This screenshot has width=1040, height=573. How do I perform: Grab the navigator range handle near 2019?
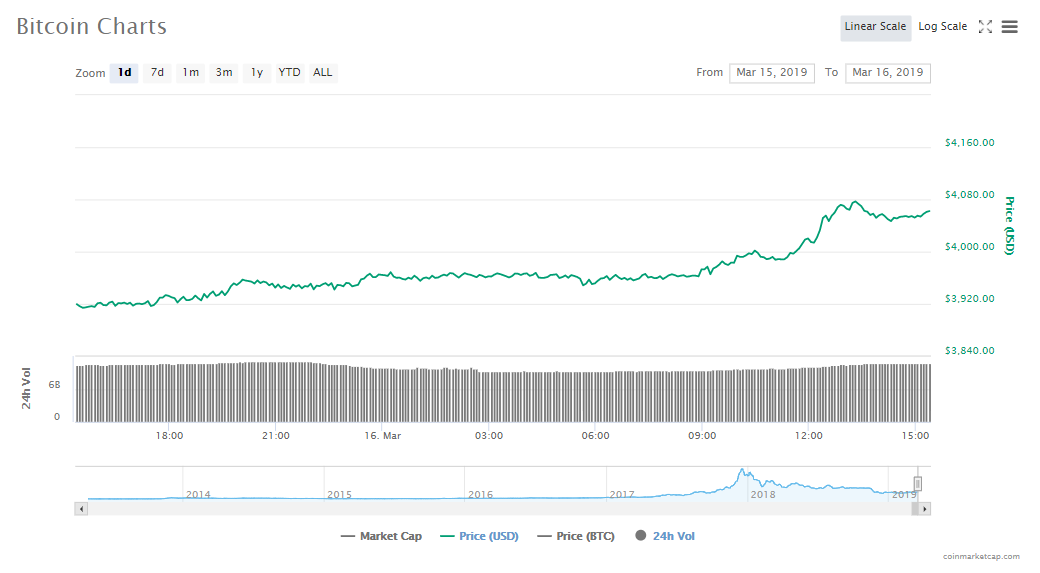tap(917, 484)
